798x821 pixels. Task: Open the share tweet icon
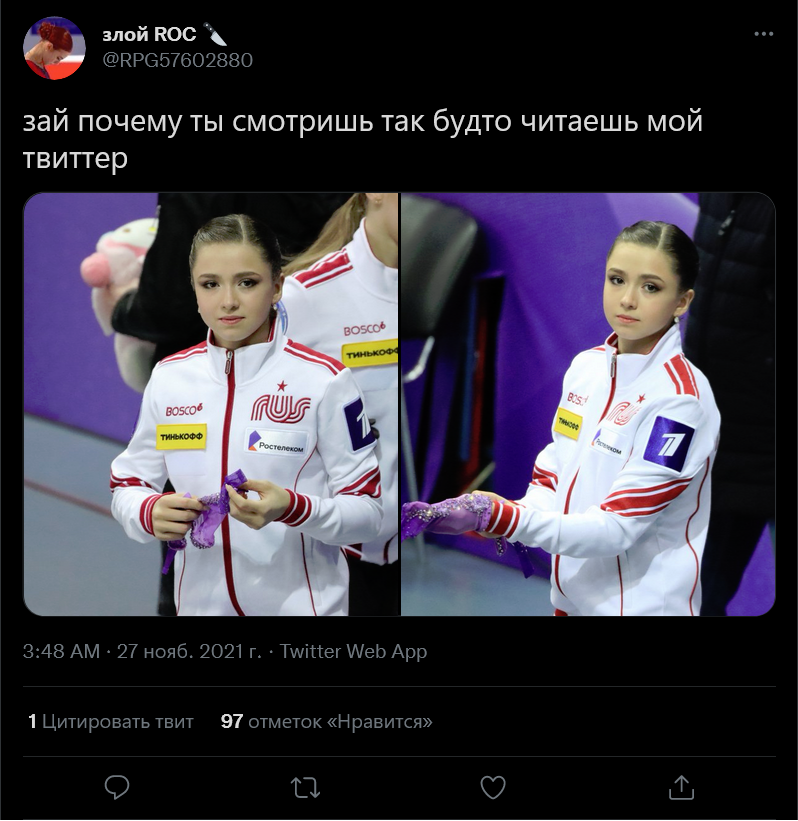point(681,787)
